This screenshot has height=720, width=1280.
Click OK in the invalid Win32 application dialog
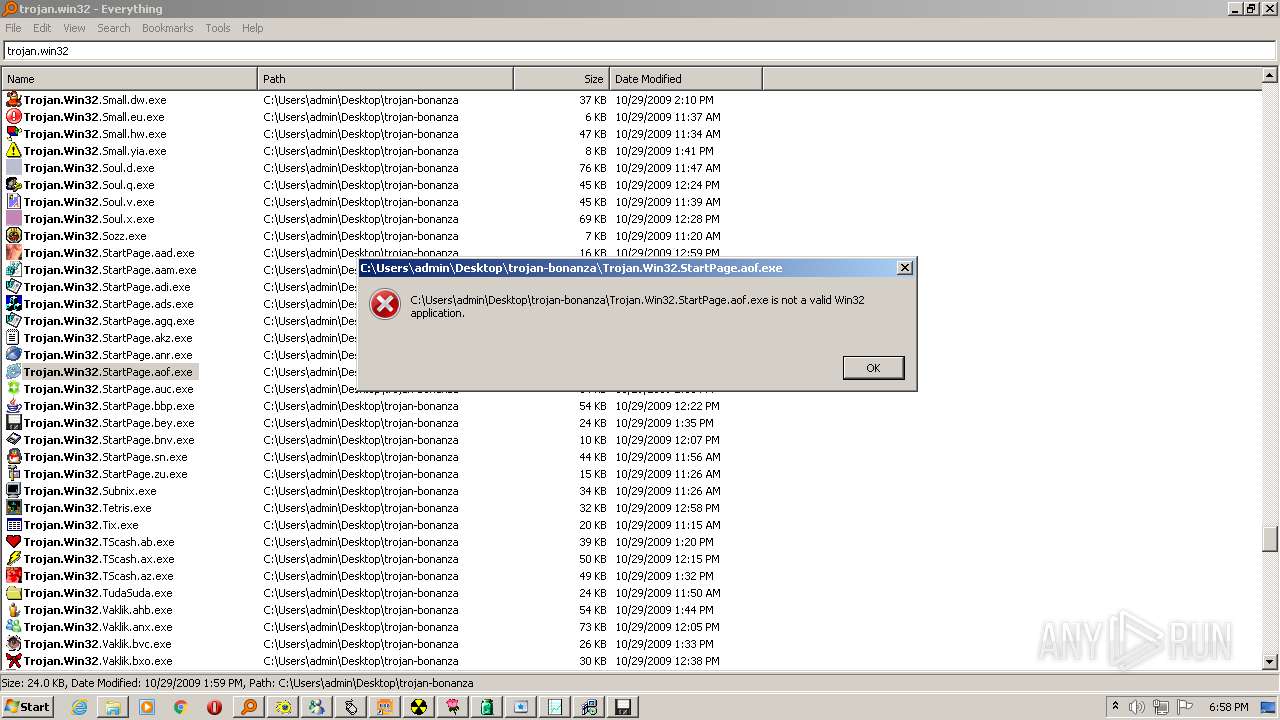[873, 368]
